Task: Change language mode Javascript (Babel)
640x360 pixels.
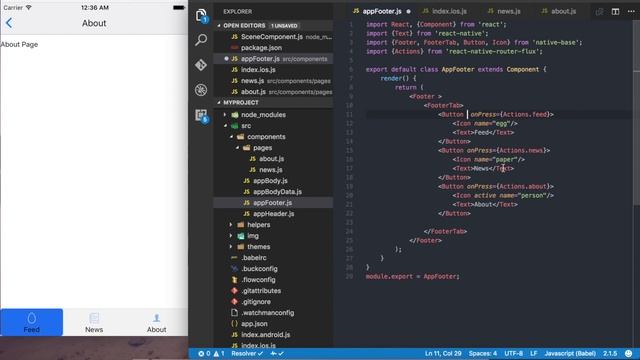Action: [570, 353]
